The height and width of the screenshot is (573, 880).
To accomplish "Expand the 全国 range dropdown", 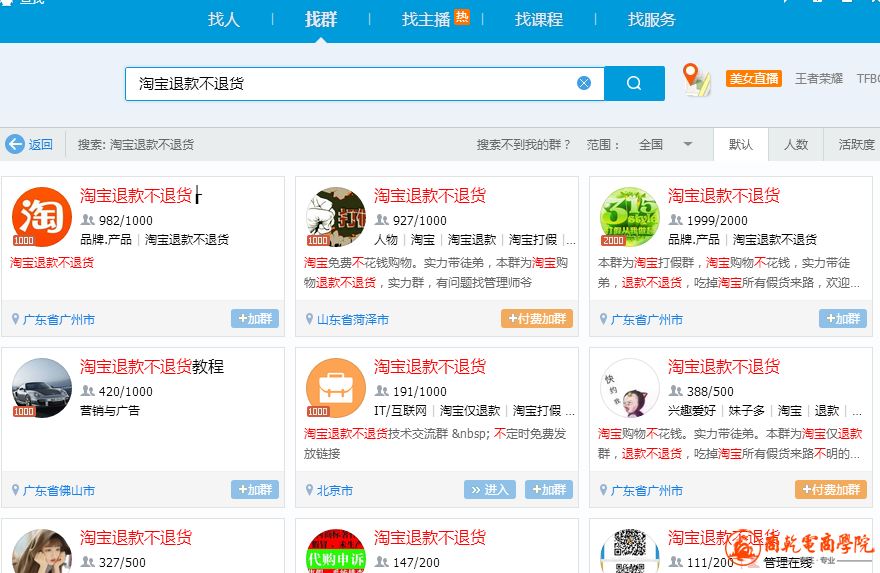I will [687, 144].
